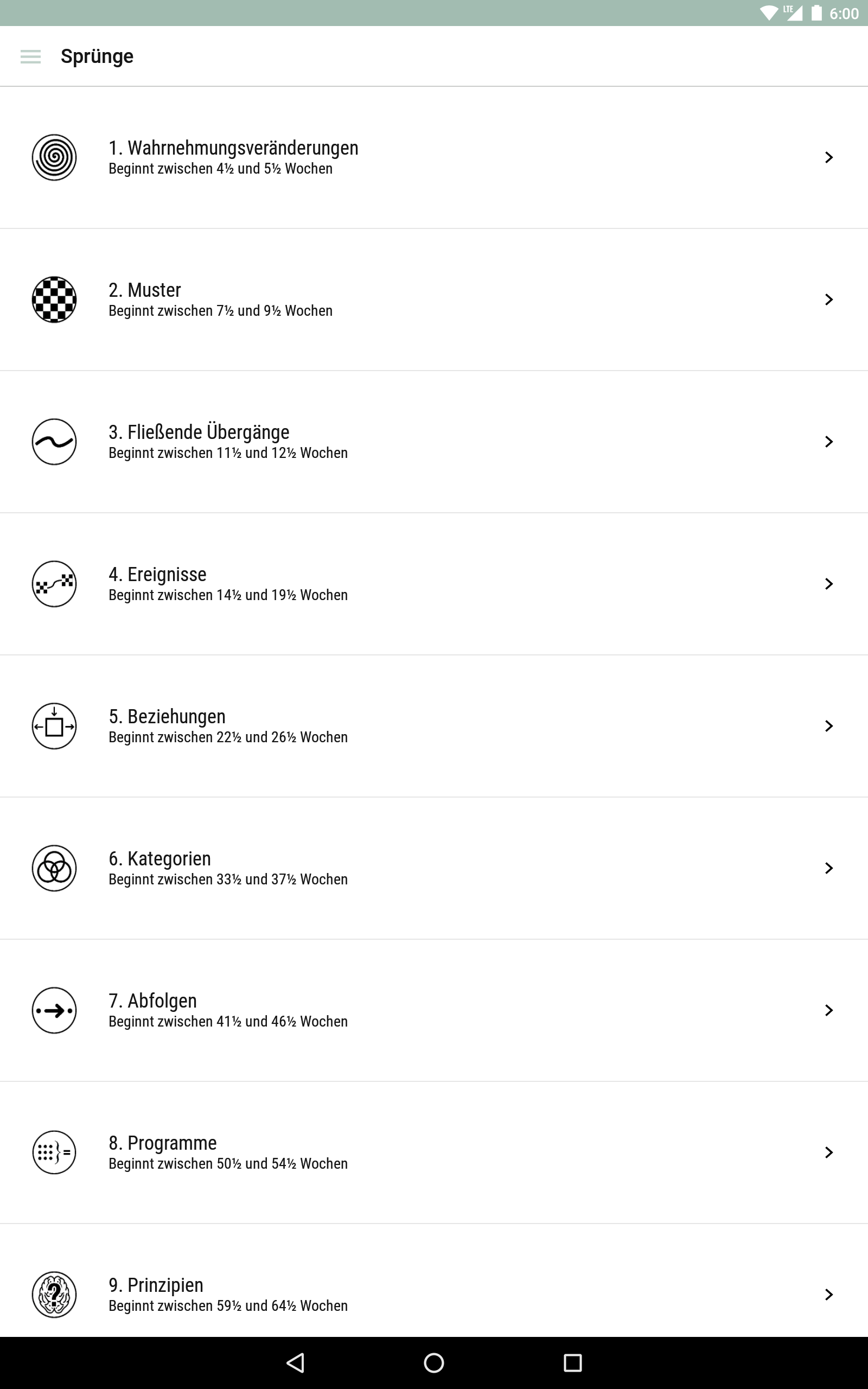Image resolution: width=868 pixels, height=1389 pixels.
Task: Tap the wave icon for Fließende Übergänge
Action: point(54,441)
